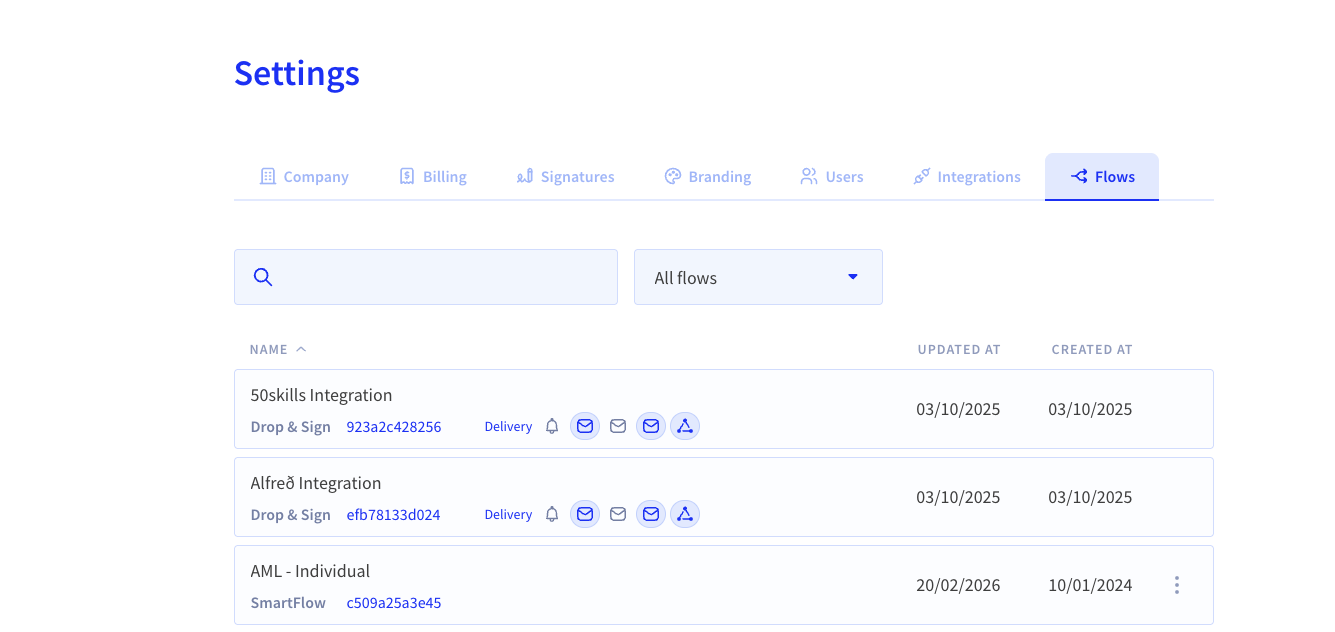Toggle highlighted envelope beside bell in Alfreð row

coord(585,515)
